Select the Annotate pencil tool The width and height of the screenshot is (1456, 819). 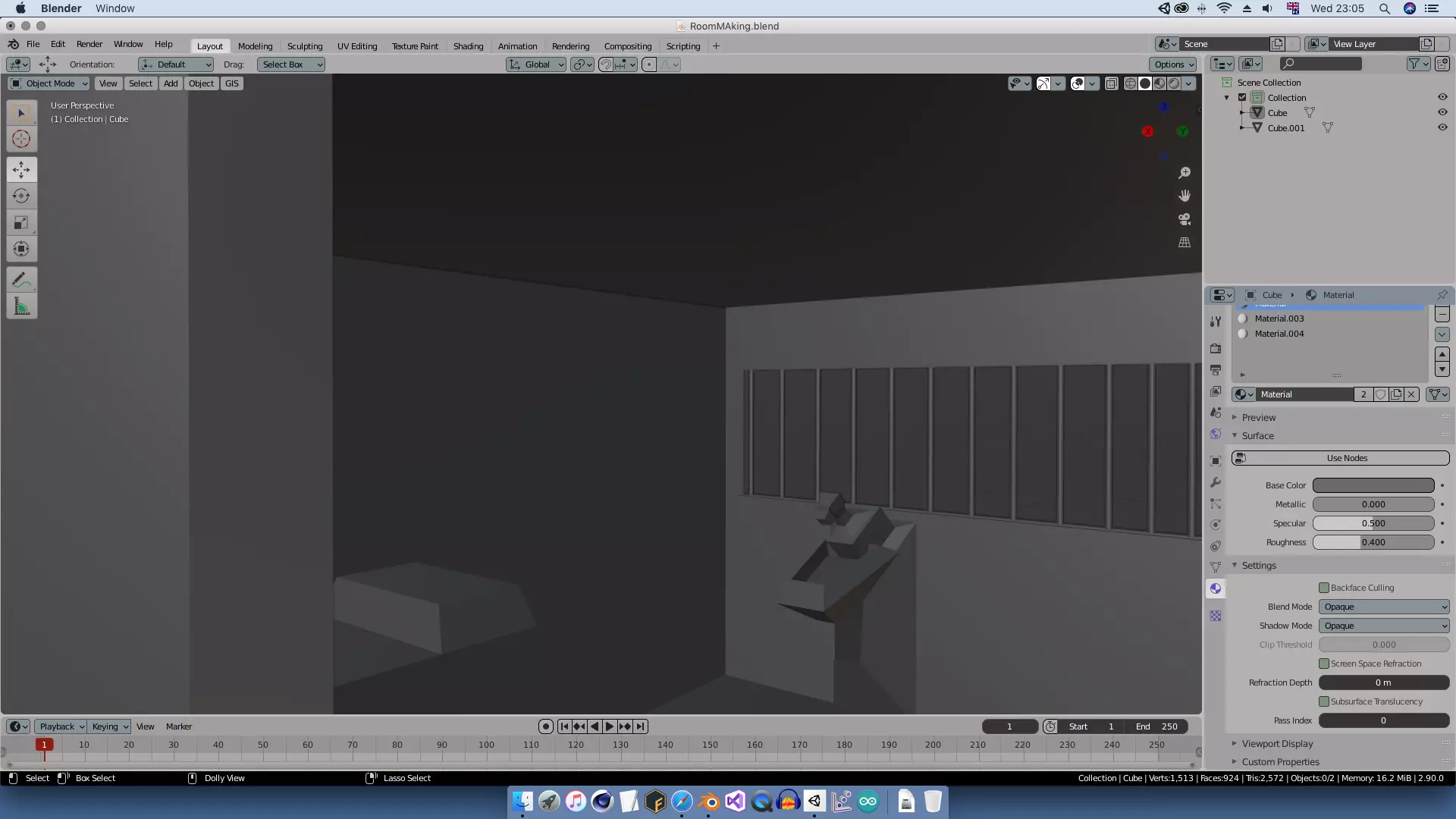21,280
